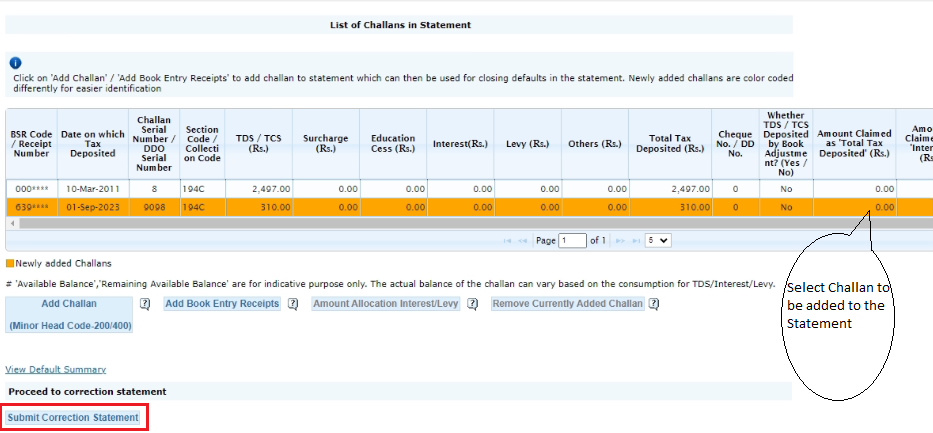Viewport: 933px width, 433px height.
Task: Go to previous page of challan list
Action: click(523, 241)
